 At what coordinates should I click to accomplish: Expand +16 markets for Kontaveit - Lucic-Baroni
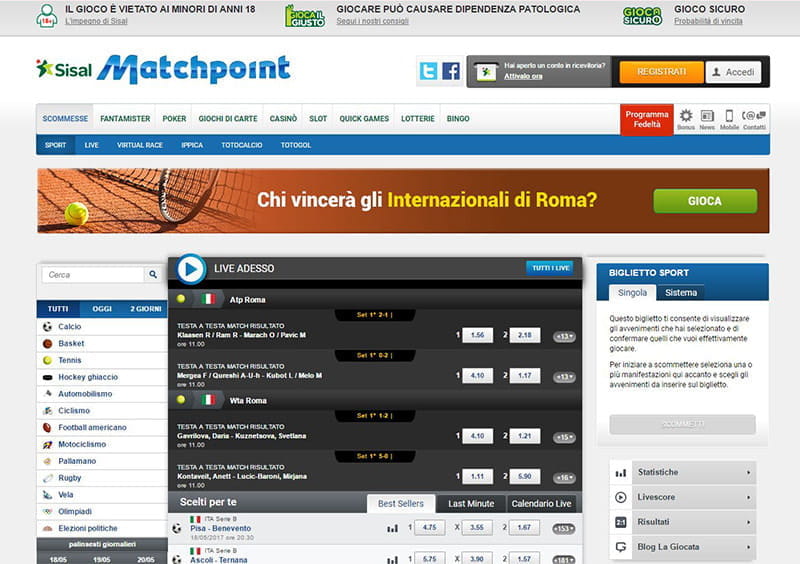tap(564, 478)
